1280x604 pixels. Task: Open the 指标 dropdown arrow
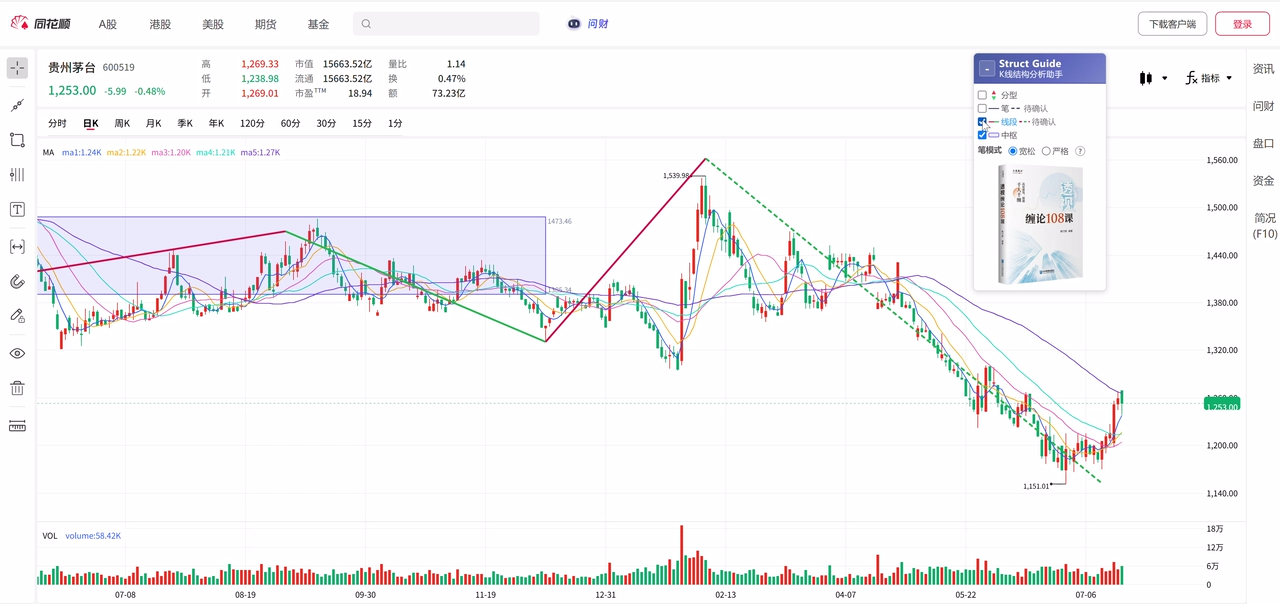click(1229, 78)
